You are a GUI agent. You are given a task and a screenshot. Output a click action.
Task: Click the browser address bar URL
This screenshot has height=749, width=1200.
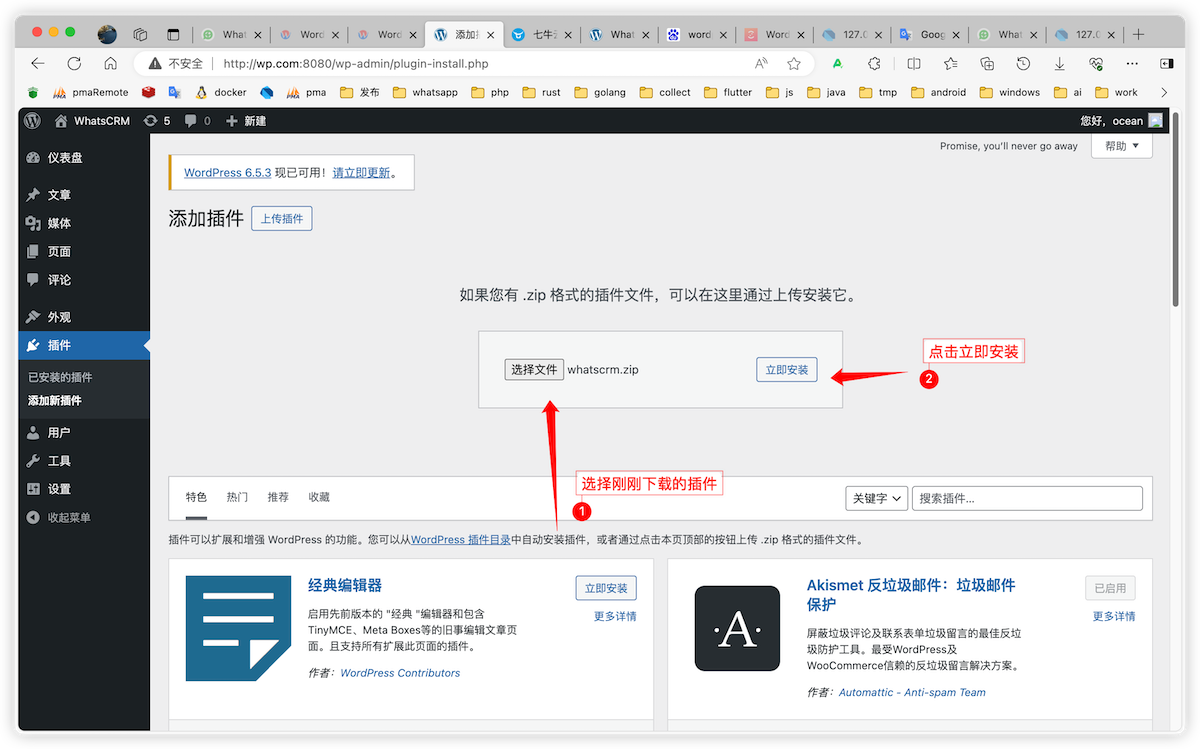356,63
